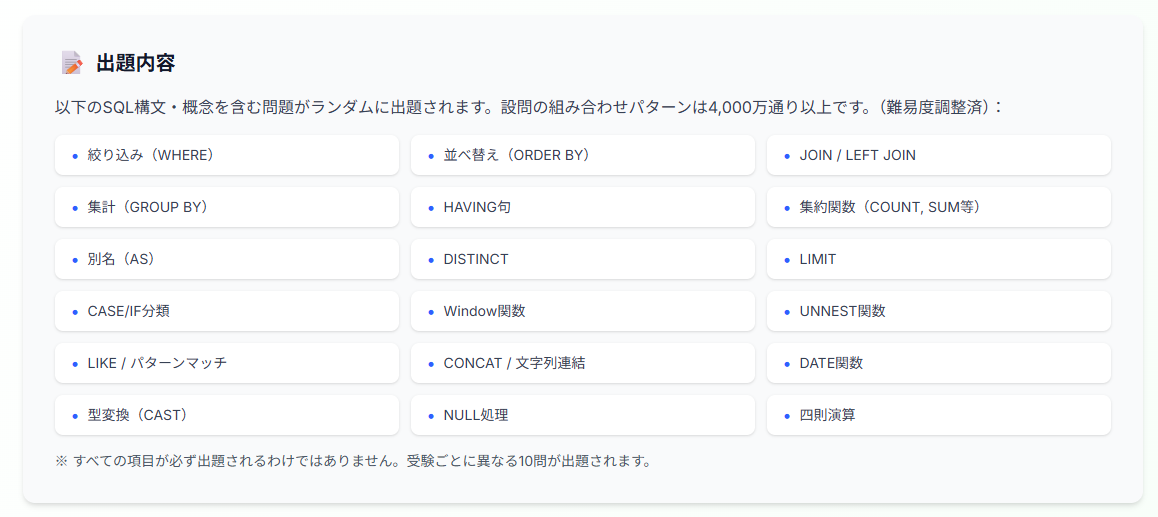Pick the DATE関数 card

pyautogui.click(x=938, y=363)
